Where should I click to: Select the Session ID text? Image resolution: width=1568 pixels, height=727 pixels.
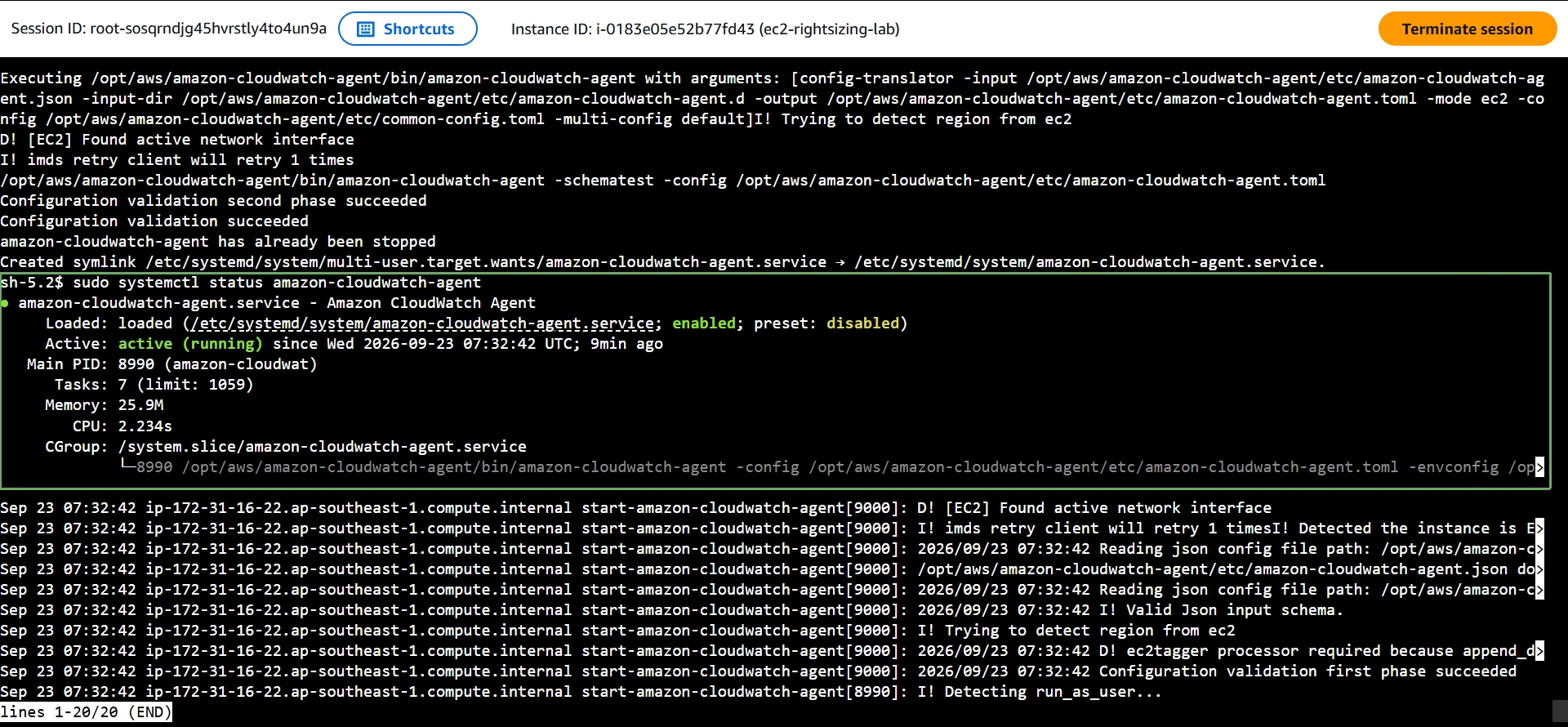tap(168, 29)
